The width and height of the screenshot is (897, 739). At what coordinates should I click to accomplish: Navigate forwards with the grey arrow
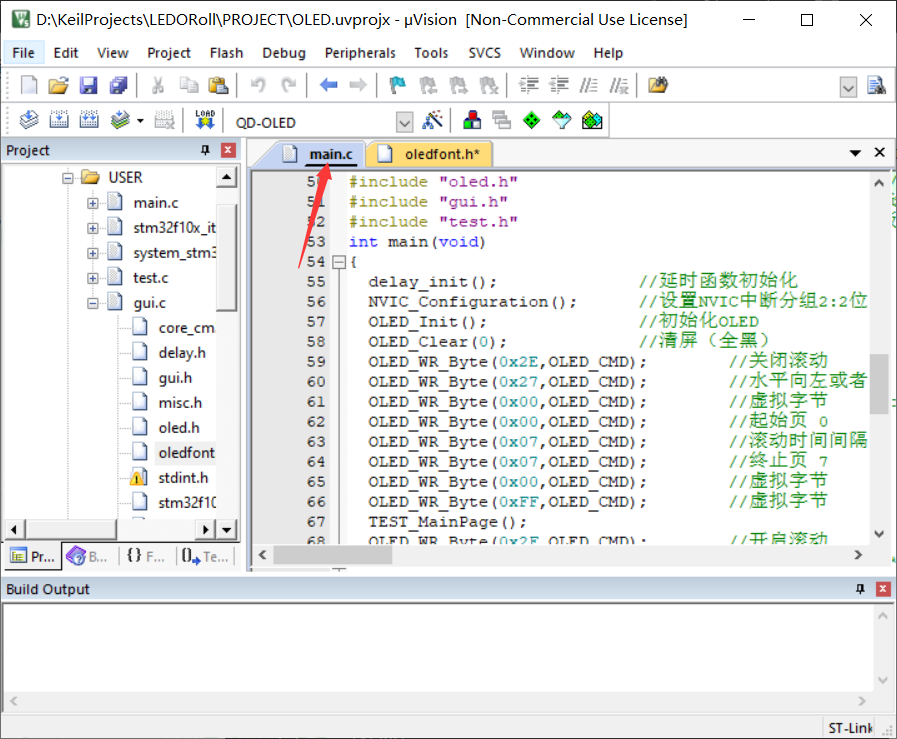(x=358, y=85)
